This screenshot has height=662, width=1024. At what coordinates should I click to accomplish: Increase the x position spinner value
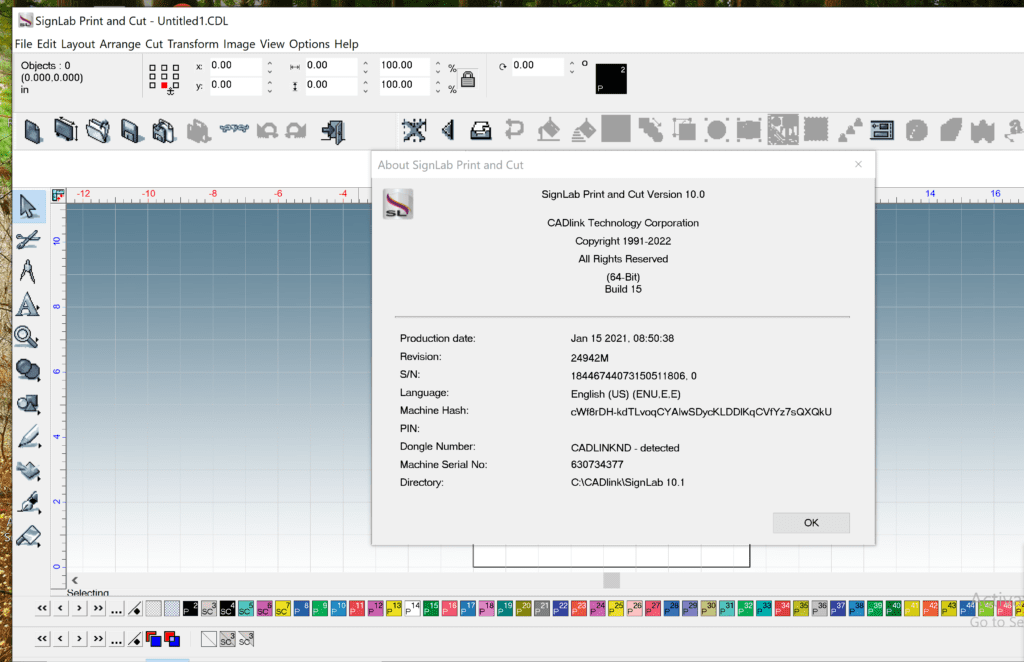[x=269, y=62]
